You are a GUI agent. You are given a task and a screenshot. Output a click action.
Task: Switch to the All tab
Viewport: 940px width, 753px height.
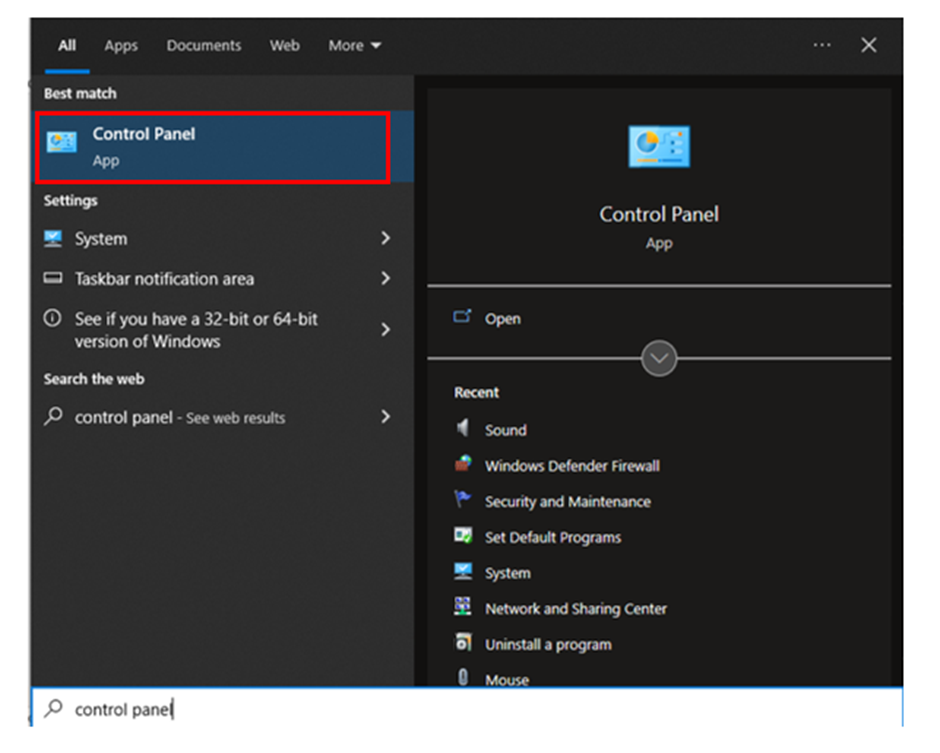(67, 46)
